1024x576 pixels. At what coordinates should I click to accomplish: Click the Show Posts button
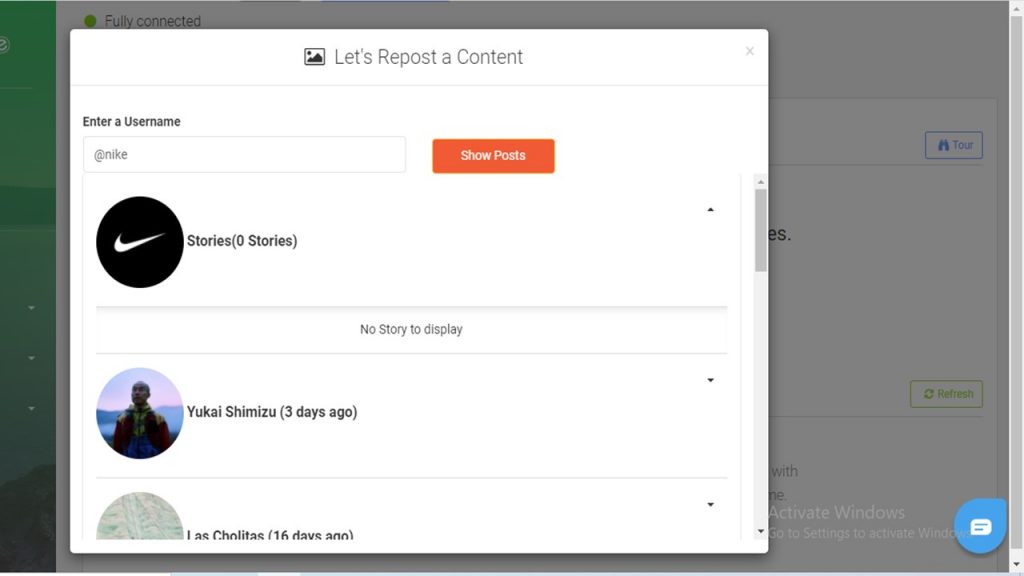pos(493,155)
